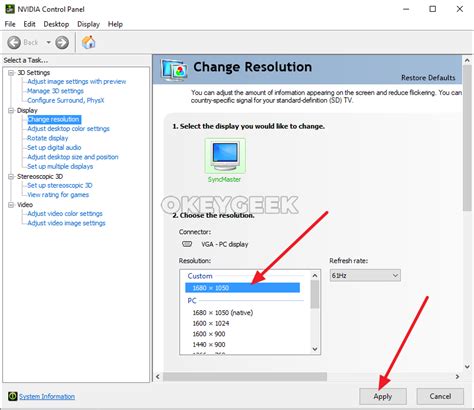Open the Display menu
This screenshot has height=410, width=474.
point(88,24)
